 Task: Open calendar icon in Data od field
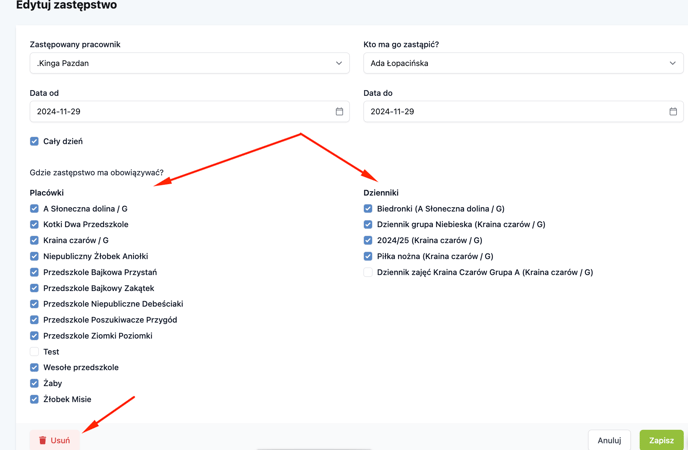pyautogui.click(x=339, y=111)
